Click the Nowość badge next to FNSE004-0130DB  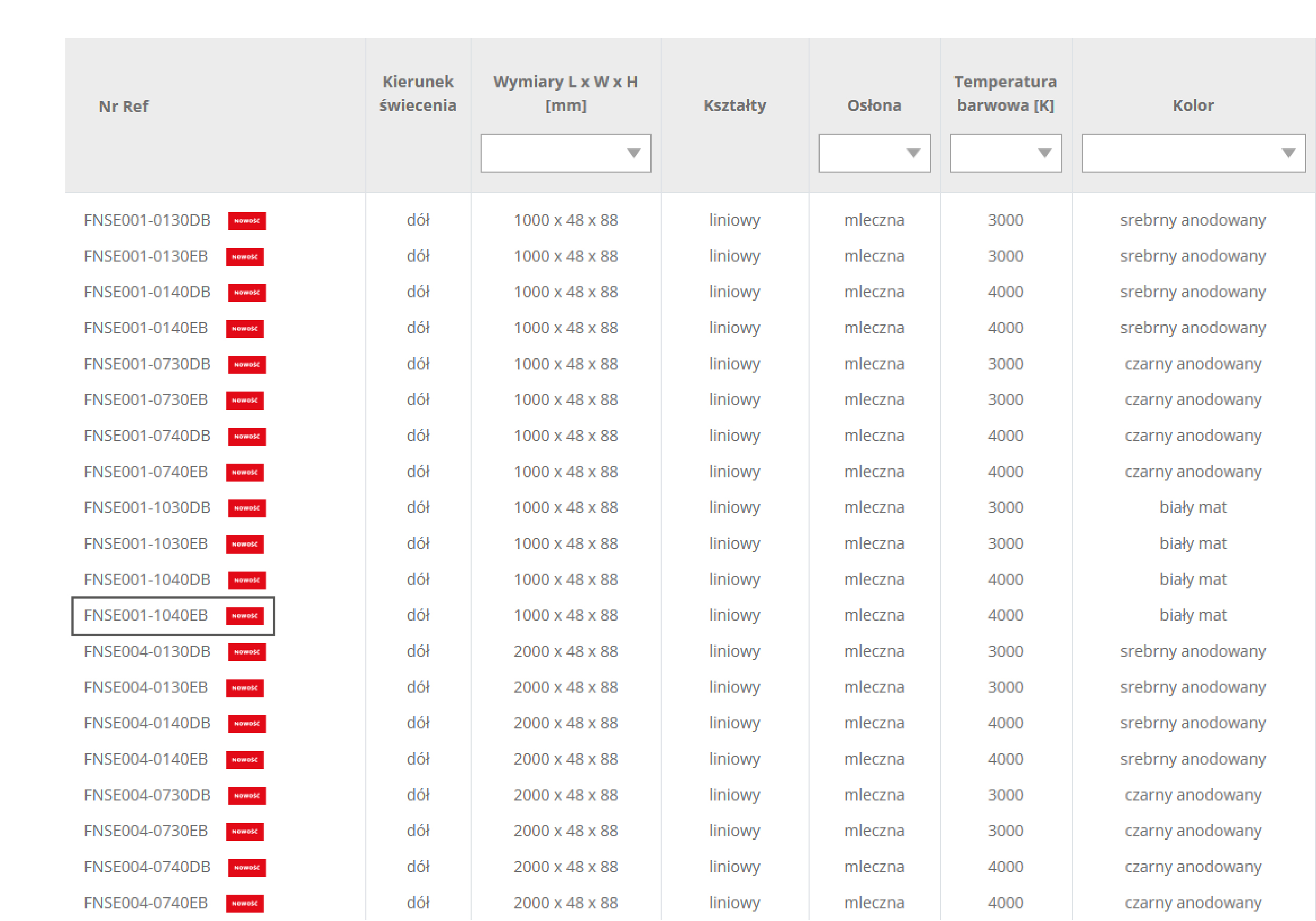click(x=247, y=652)
